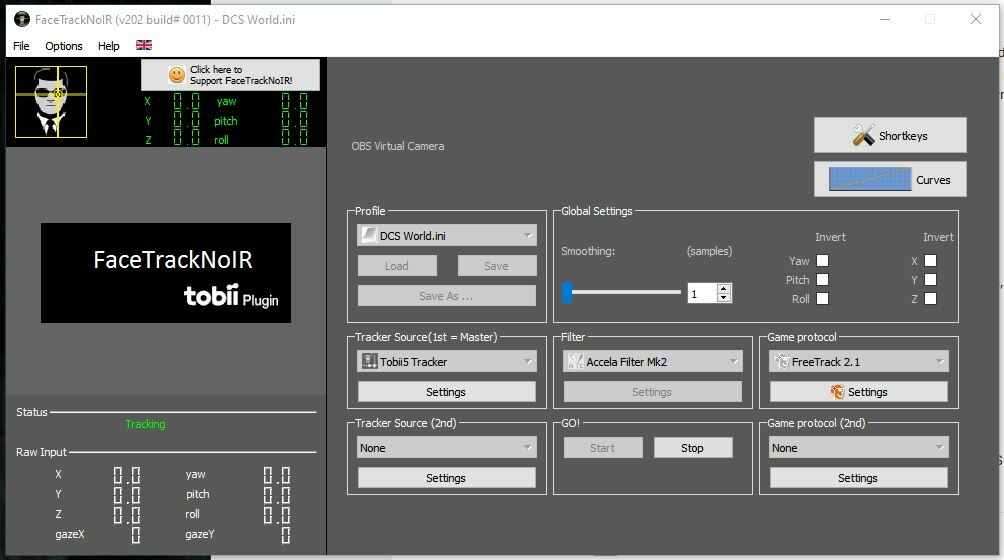The image size is (1004, 560).
Task: Open the Options menu
Action: (63, 46)
